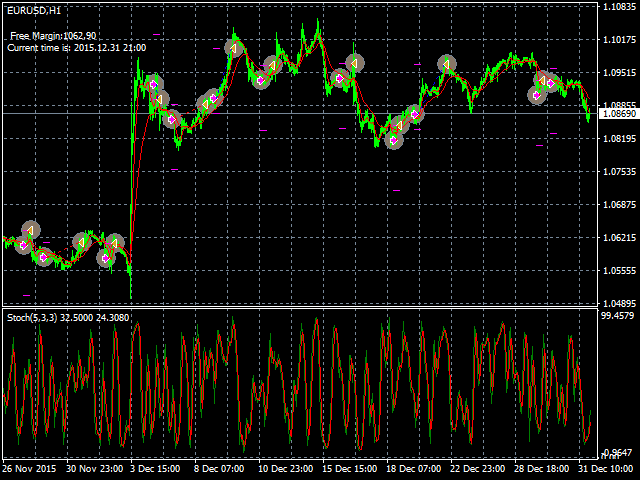Select the 10 Dec 23:00 time axis label
The width and height of the screenshot is (640, 480).
(285, 469)
